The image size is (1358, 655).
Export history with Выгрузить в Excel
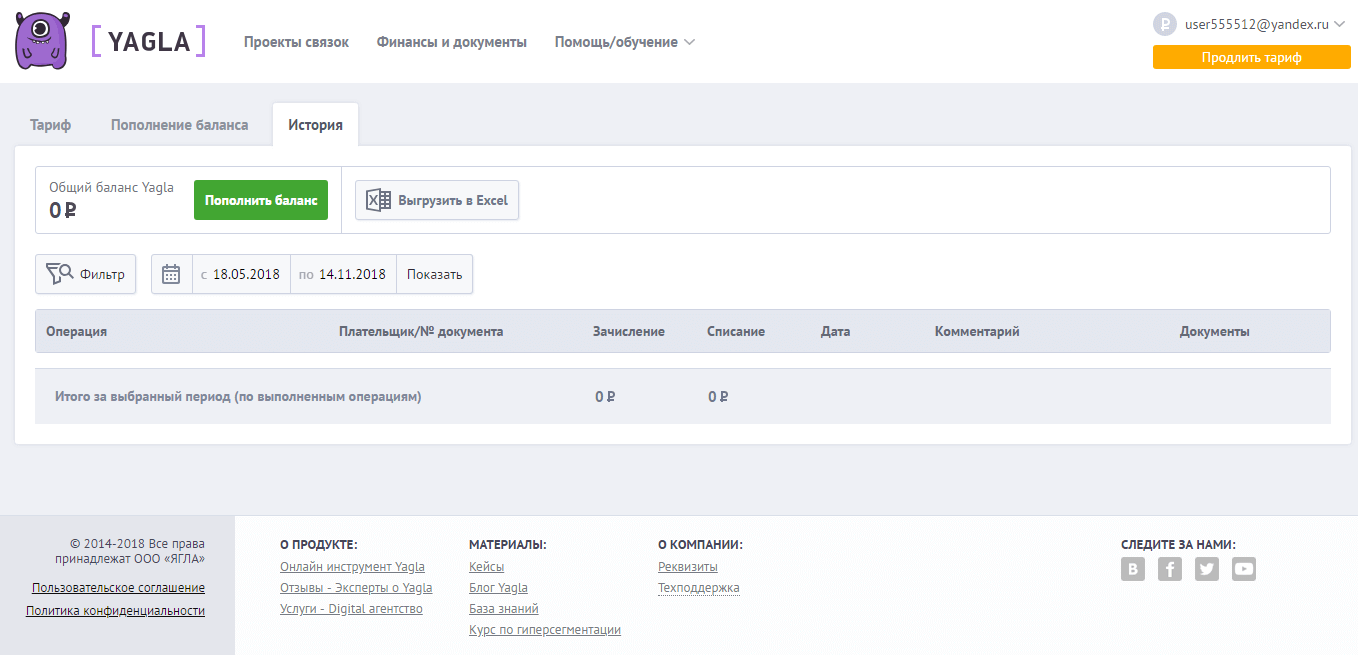(x=437, y=200)
